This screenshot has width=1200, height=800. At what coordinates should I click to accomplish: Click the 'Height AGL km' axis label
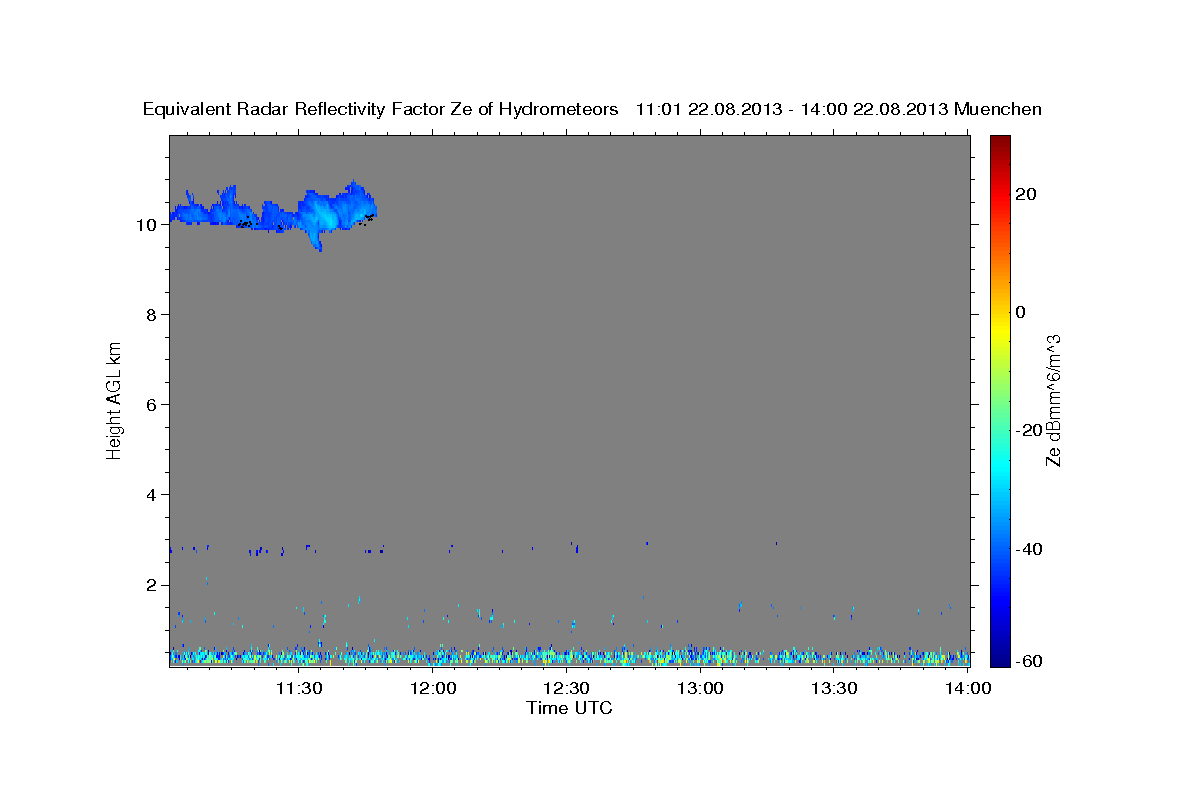(x=115, y=399)
